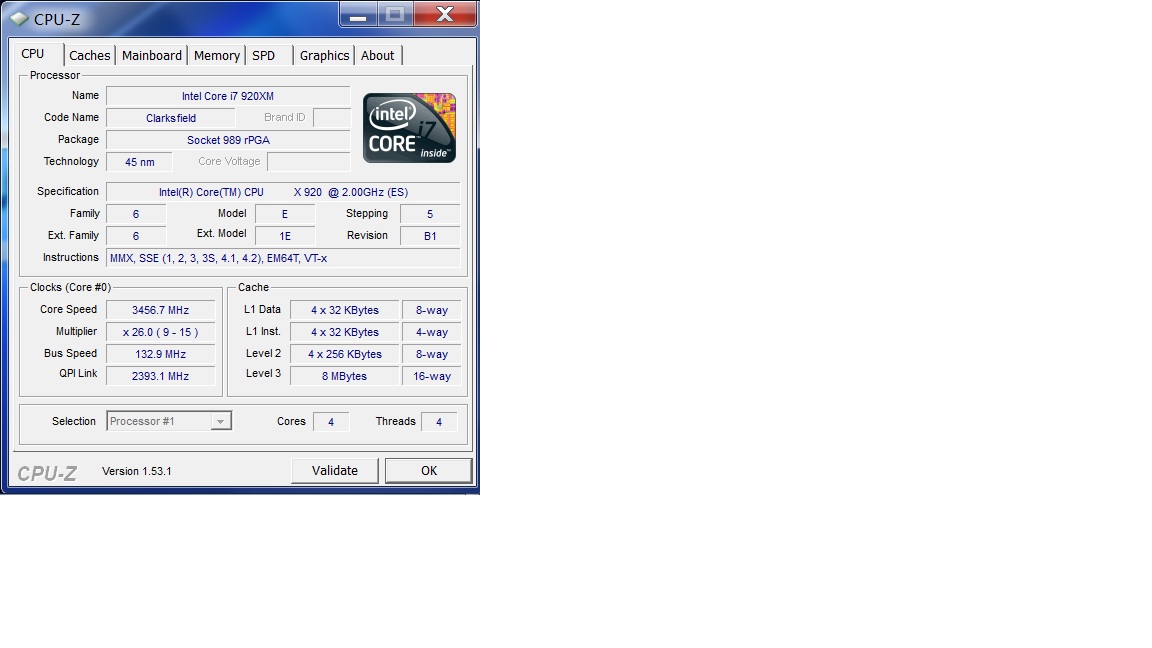Click the Technology value 45 nm
Image resolution: width=1152 pixels, height=648 pixels.
pos(140,162)
